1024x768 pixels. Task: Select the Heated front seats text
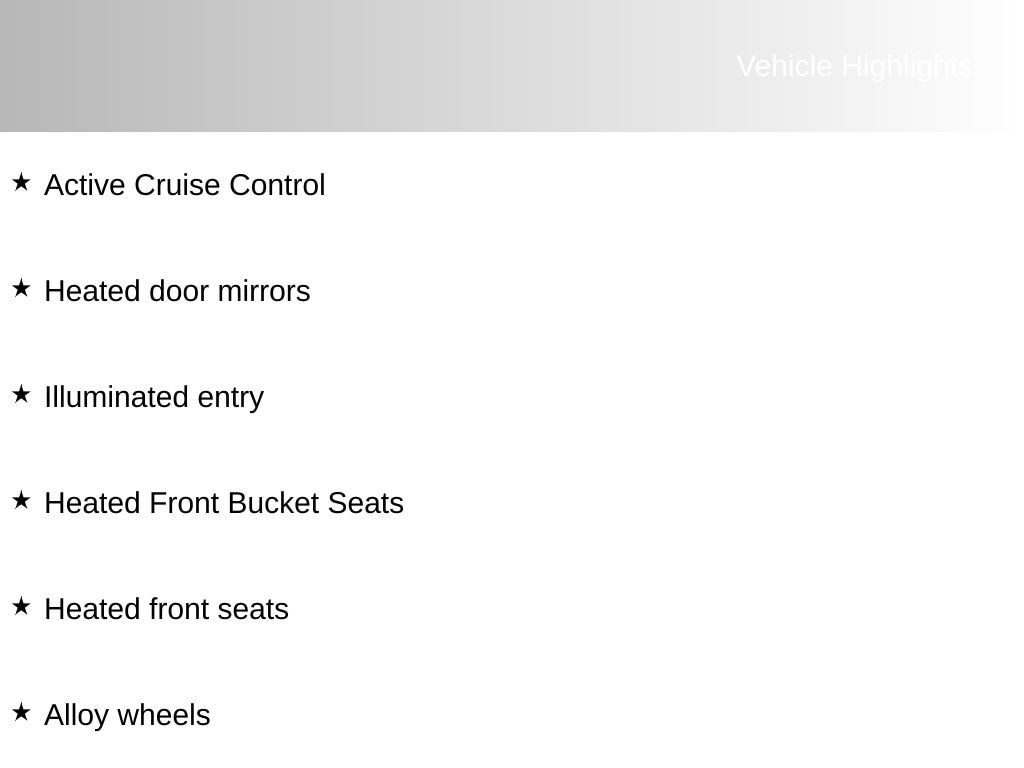pos(166,609)
